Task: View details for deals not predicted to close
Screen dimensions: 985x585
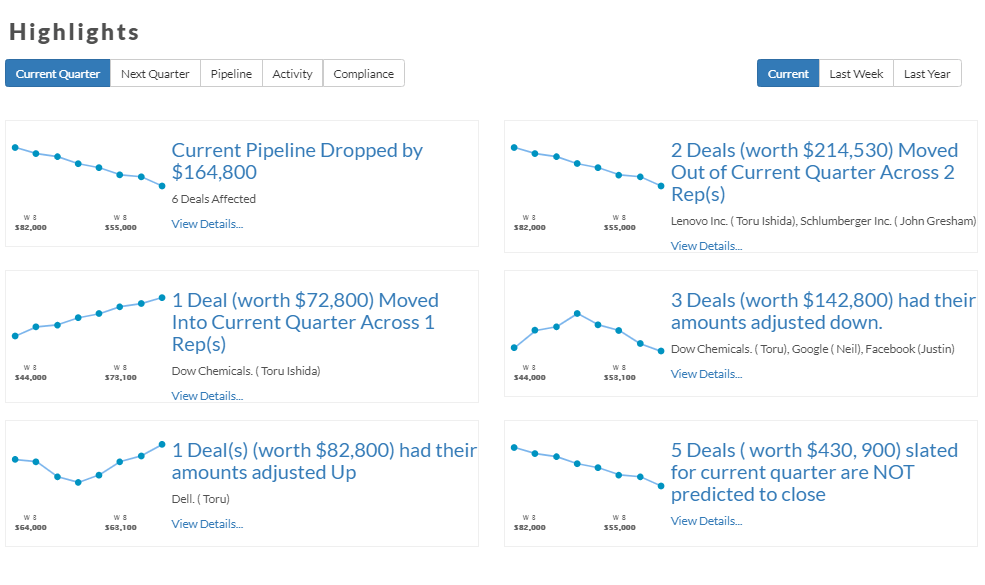Action: pyautogui.click(x=706, y=521)
